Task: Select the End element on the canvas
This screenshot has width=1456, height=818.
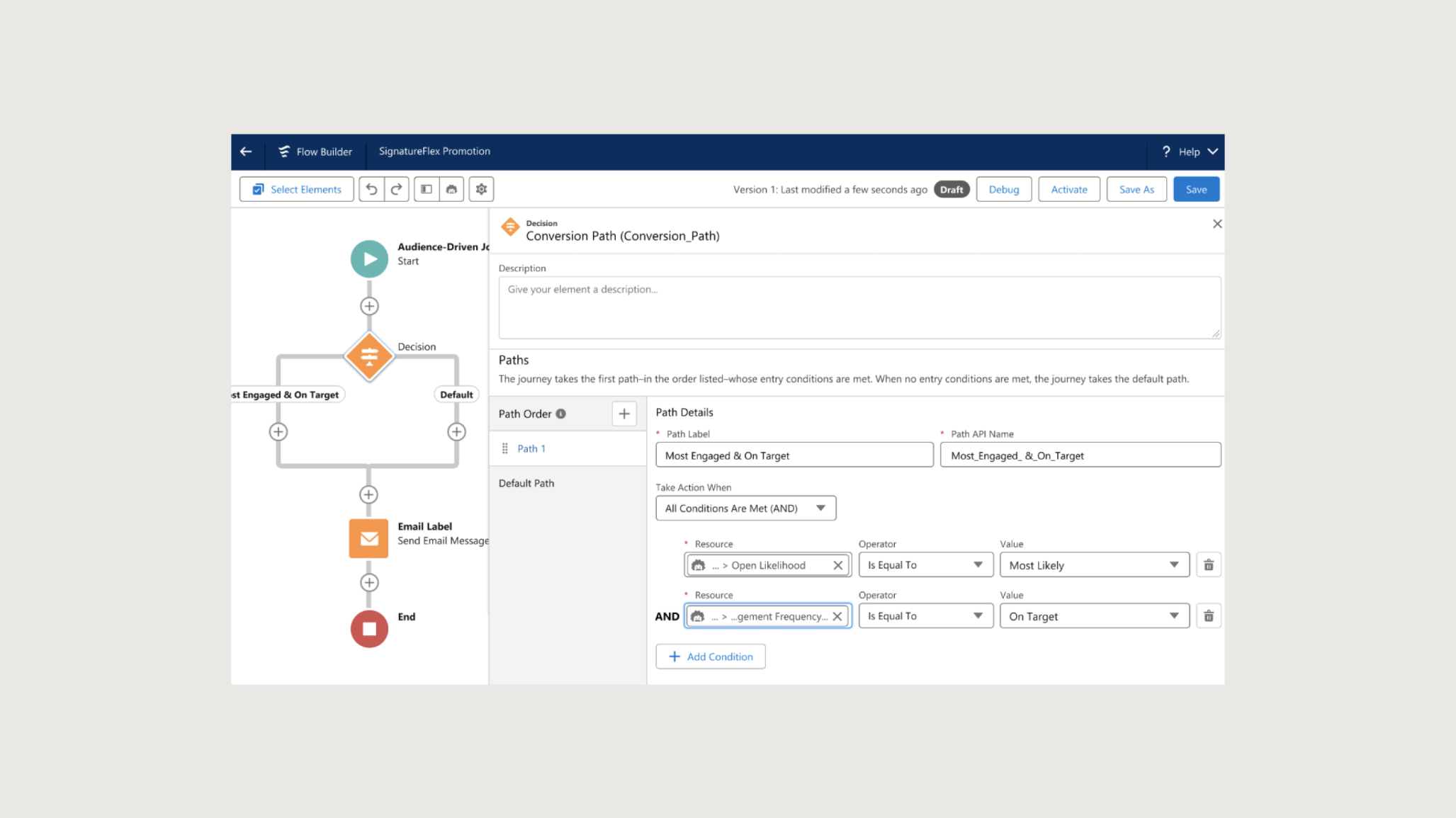Action: [368, 629]
